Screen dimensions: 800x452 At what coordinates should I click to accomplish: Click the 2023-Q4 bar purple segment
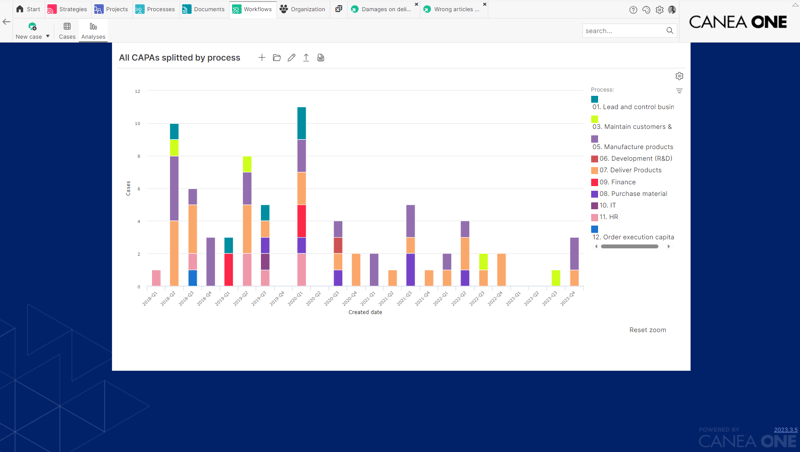click(574, 254)
